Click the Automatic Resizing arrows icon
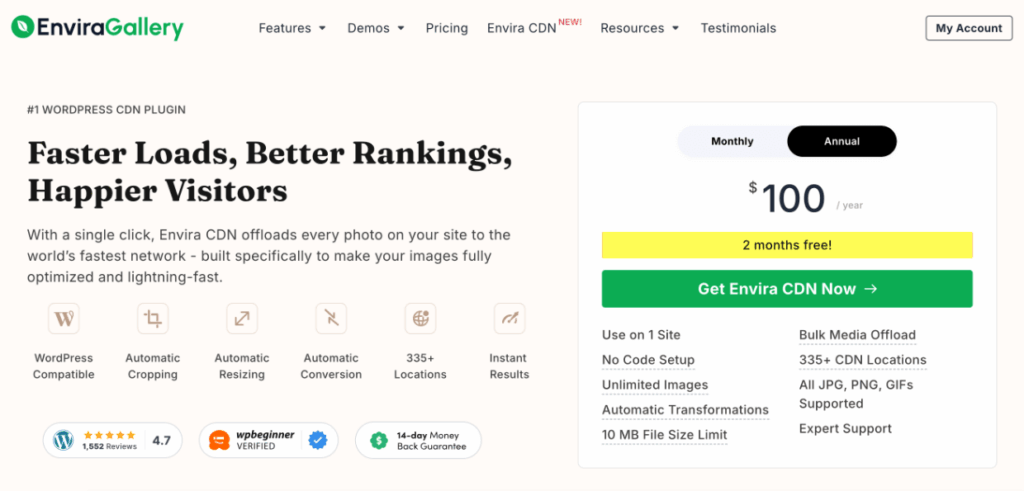1024x491 pixels. pyautogui.click(x=242, y=319)
